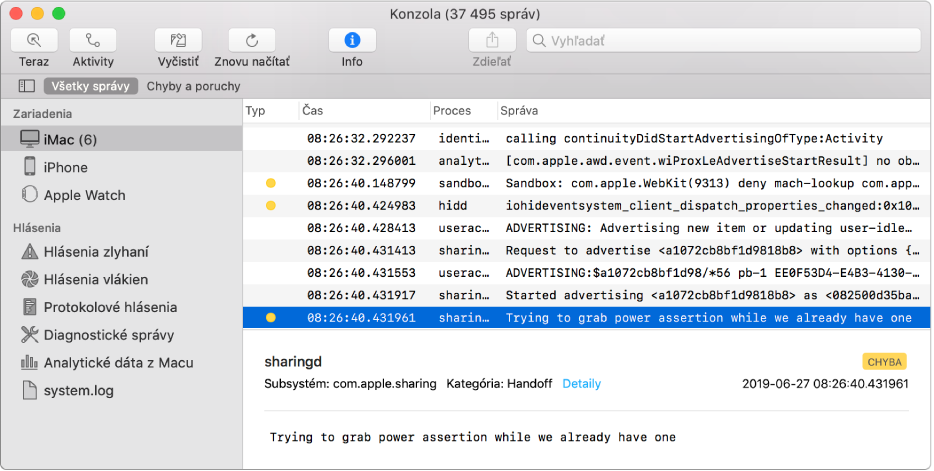Select the 08:26:40.431553 userac row
Screen dimensions: 934x471
[x=586, y=273]
